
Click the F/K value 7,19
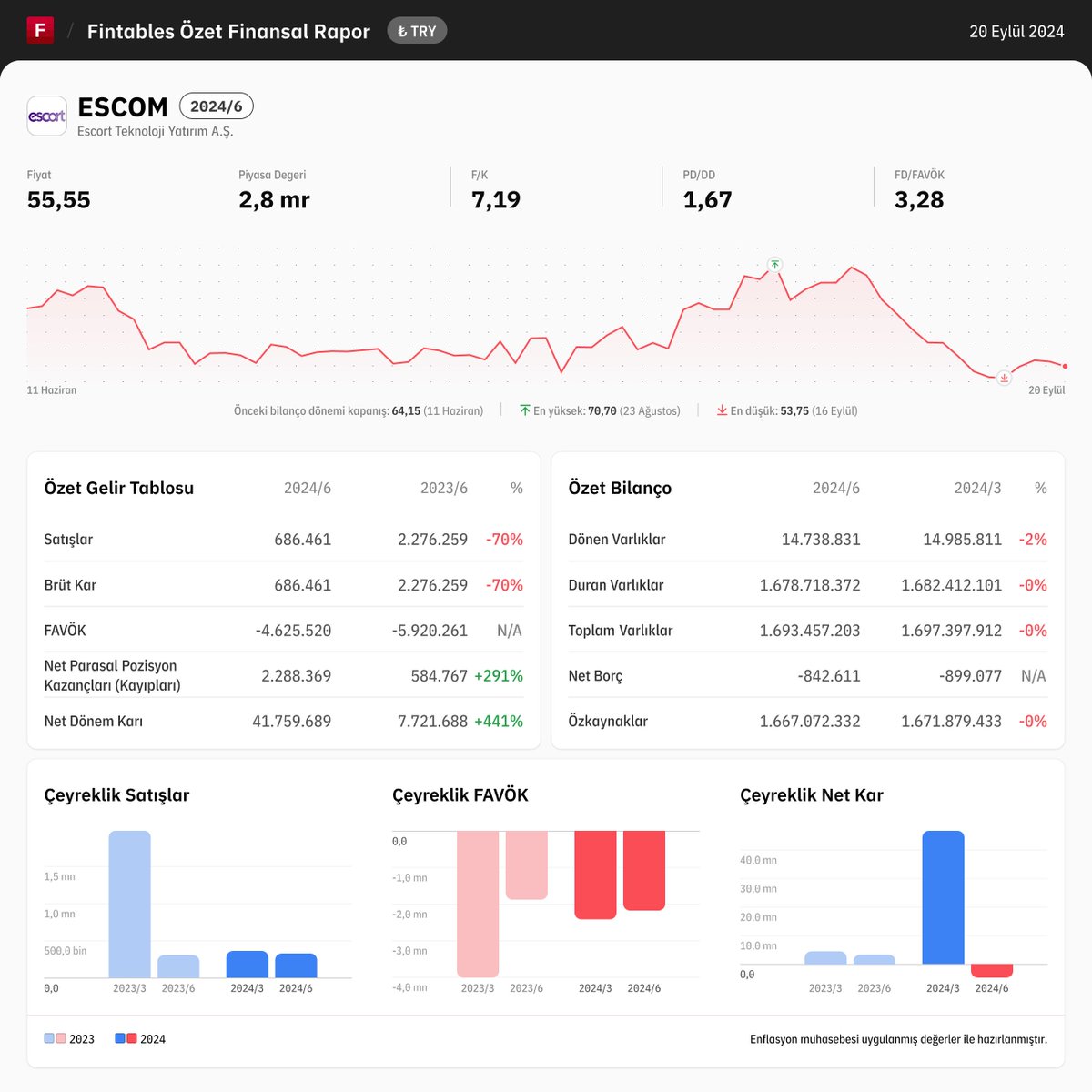[496, 200]
